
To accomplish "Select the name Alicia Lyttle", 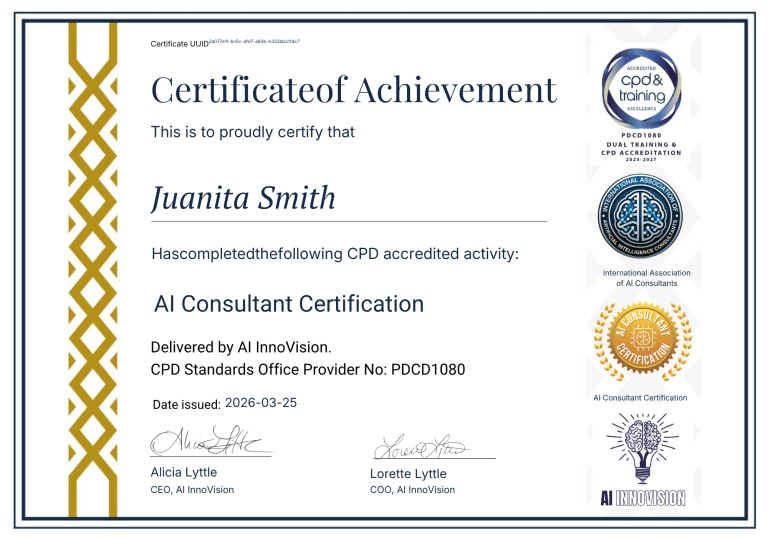I will (183, 472).
